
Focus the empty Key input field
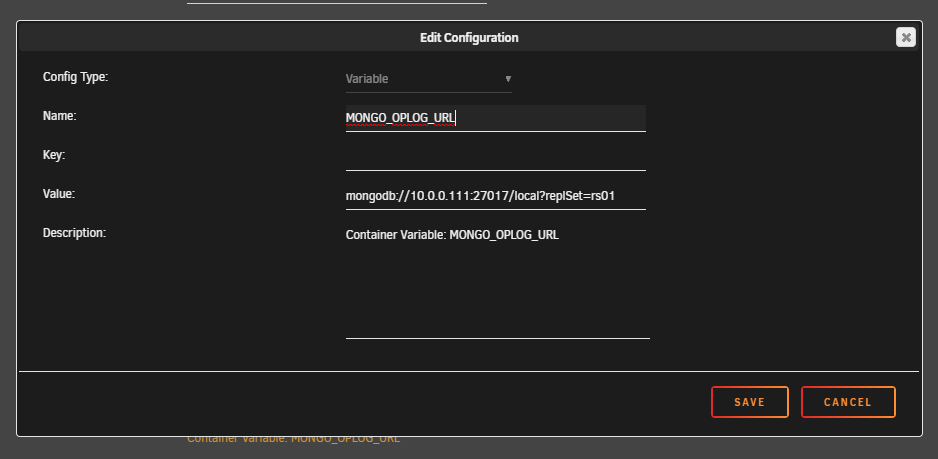pos(496,157)
